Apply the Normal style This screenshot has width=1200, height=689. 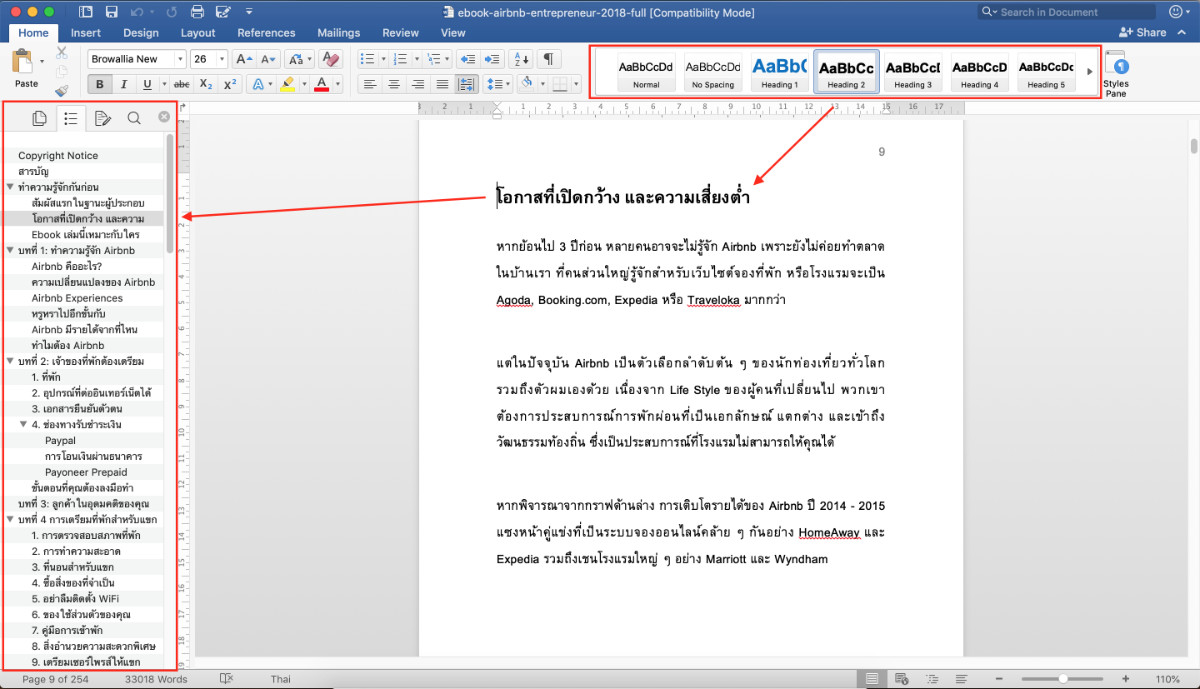(646, 72)
